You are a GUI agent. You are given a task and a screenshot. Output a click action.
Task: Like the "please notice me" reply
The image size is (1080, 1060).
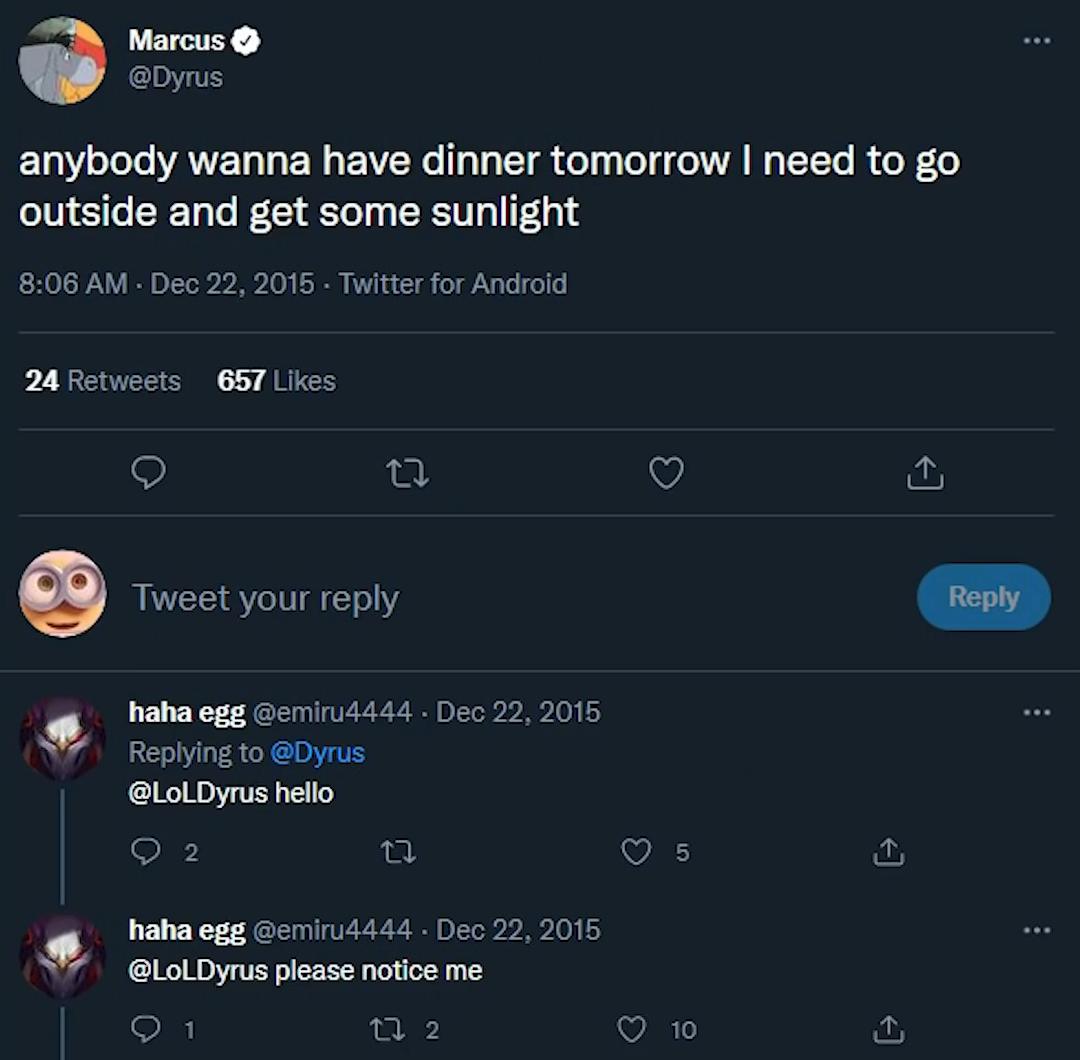(x=633, y=1030)
